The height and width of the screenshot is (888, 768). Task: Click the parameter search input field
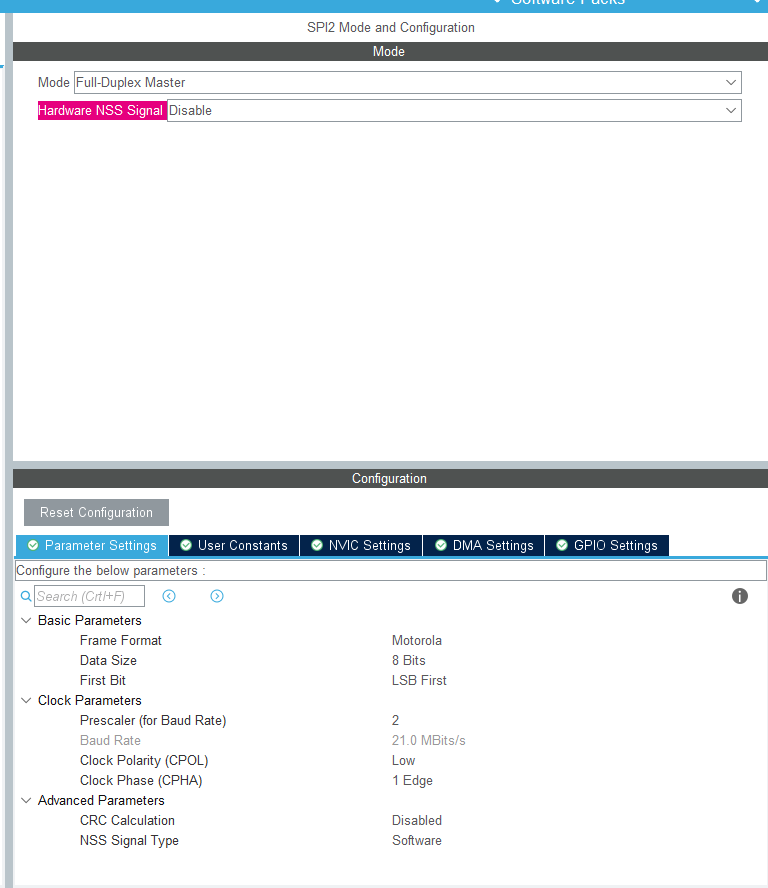click(x=89, y=596)
